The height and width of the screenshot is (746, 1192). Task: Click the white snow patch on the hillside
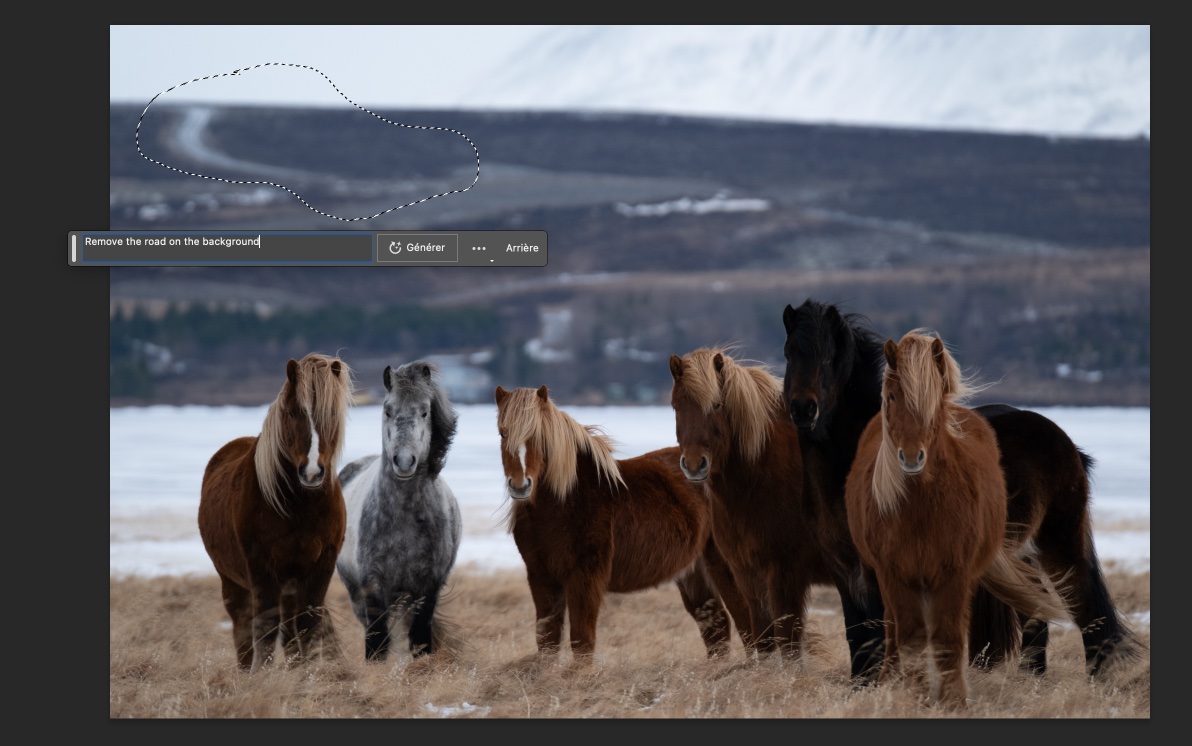click(690, 205)
